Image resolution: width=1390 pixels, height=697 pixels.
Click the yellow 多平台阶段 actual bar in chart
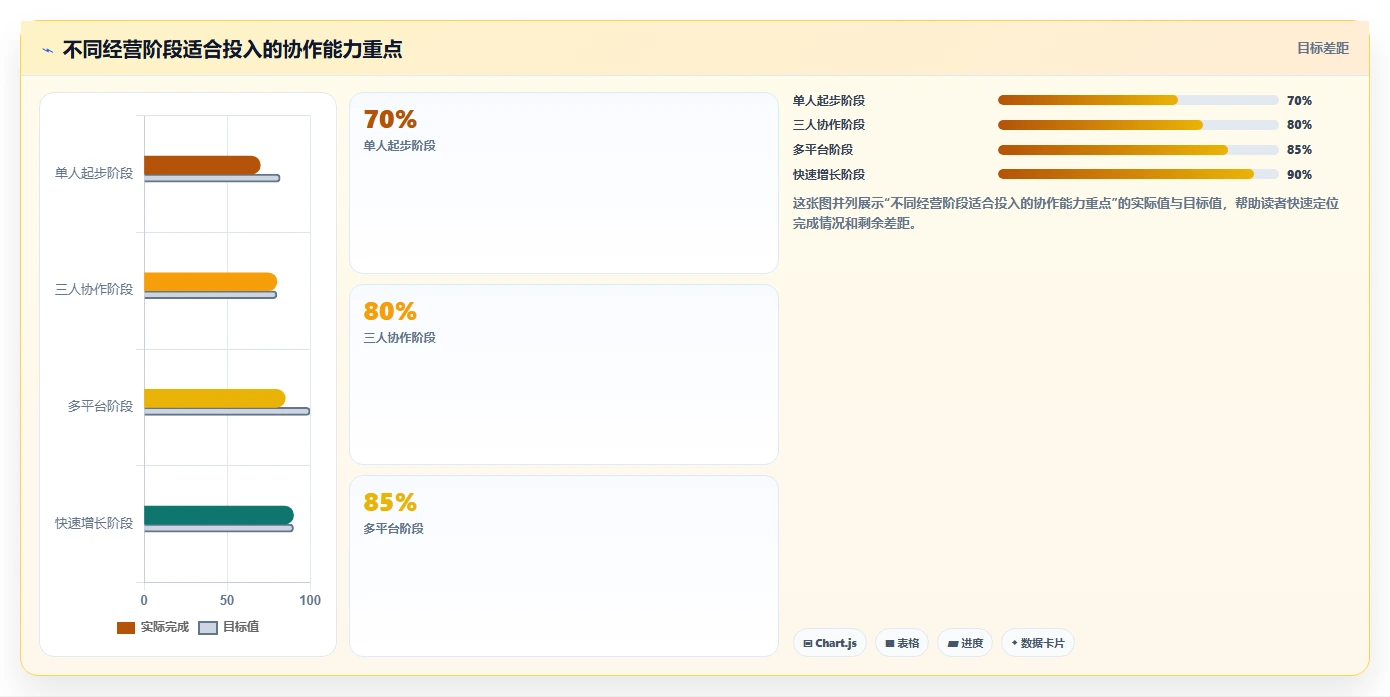(214, 398)
